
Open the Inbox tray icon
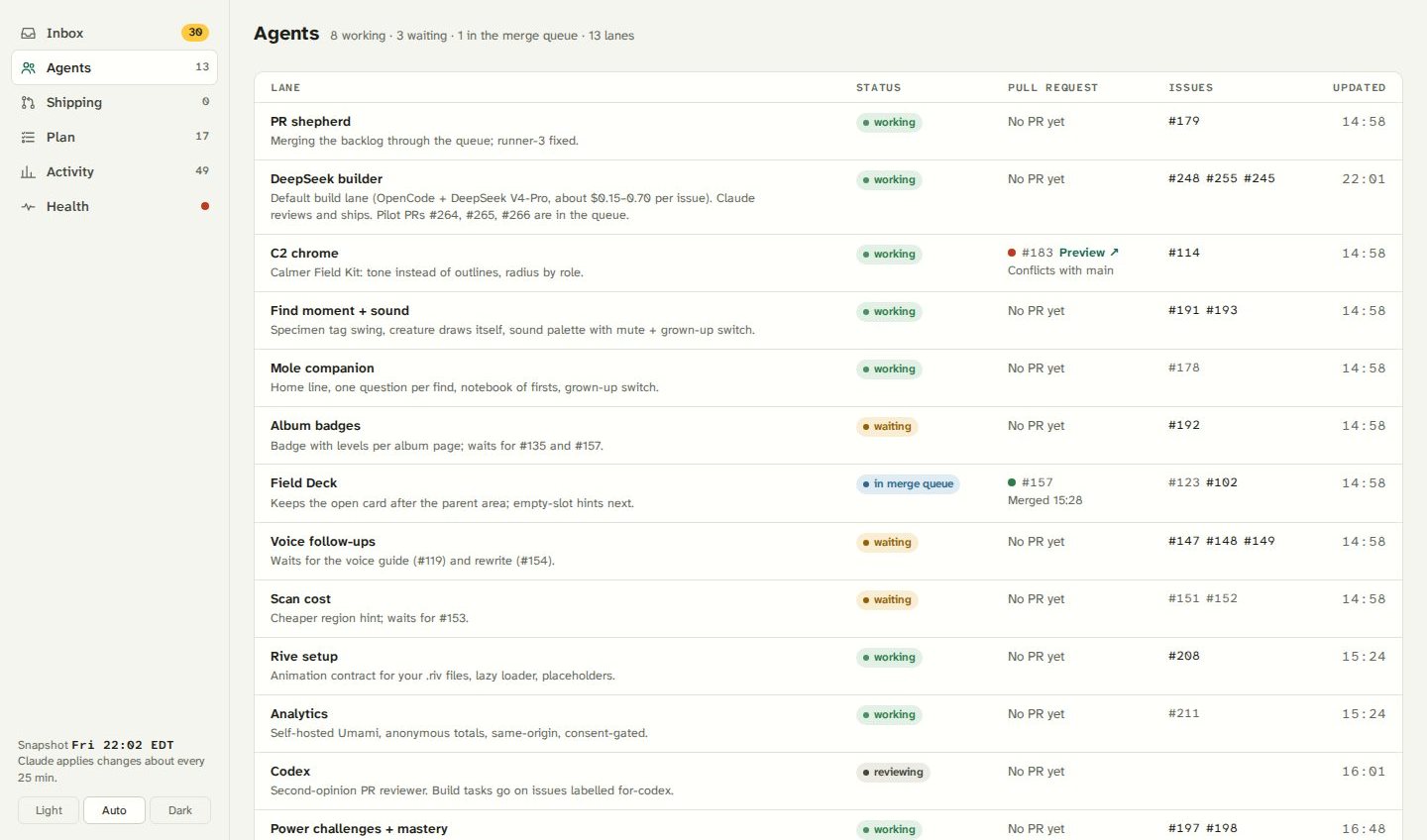[x=28, y=33]
